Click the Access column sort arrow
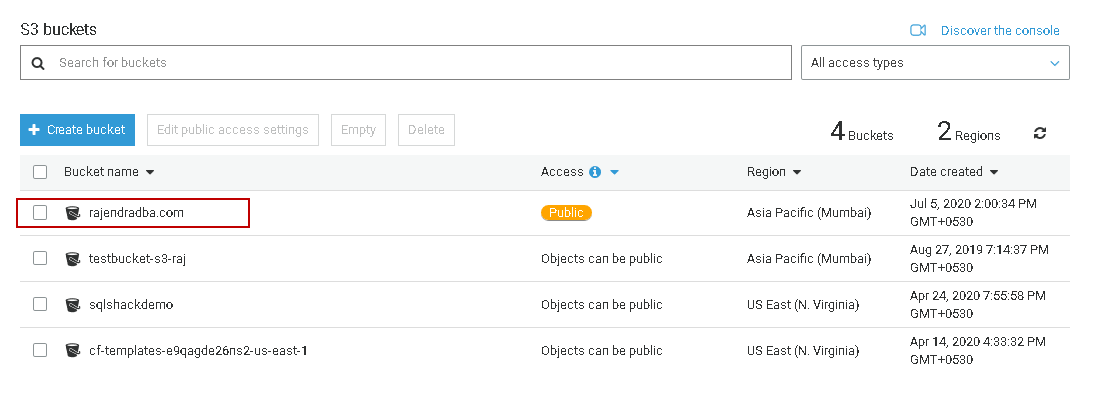 (x=614, y=172)
